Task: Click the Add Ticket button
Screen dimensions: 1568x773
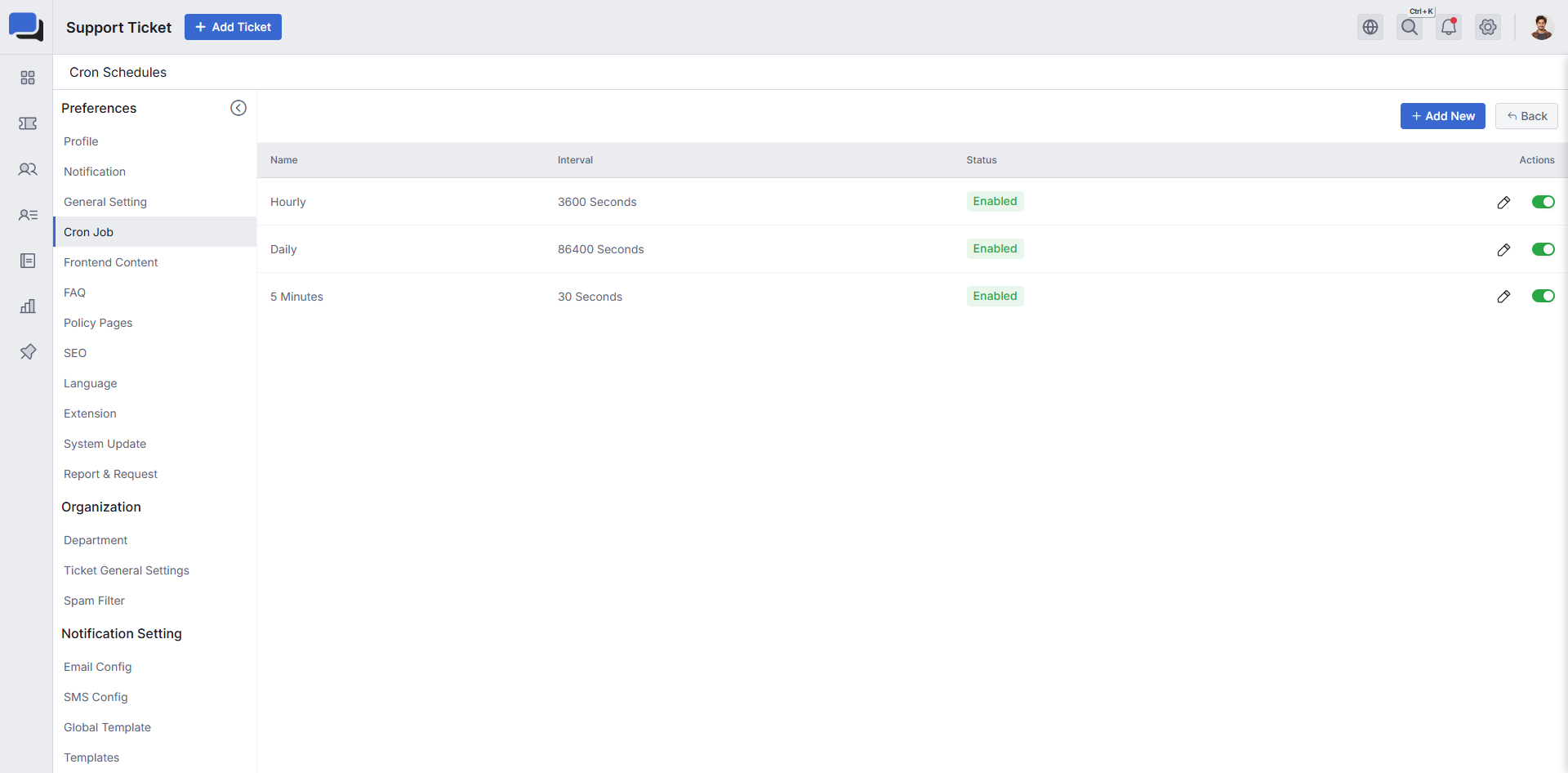Action: (233, 27)
